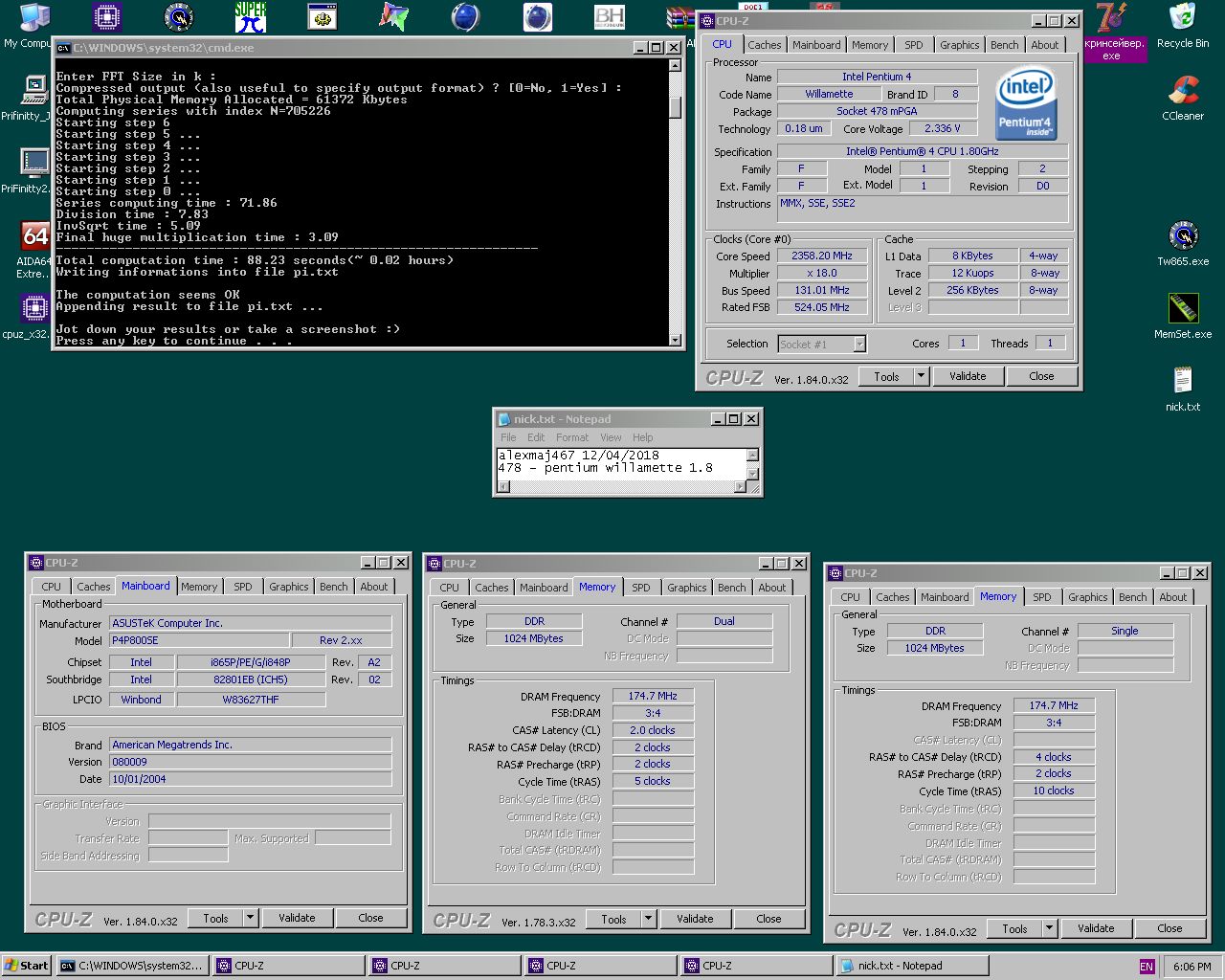
Task: Open the Notepad Format menu
Action: pyautogui.click(x=572, y=437)
